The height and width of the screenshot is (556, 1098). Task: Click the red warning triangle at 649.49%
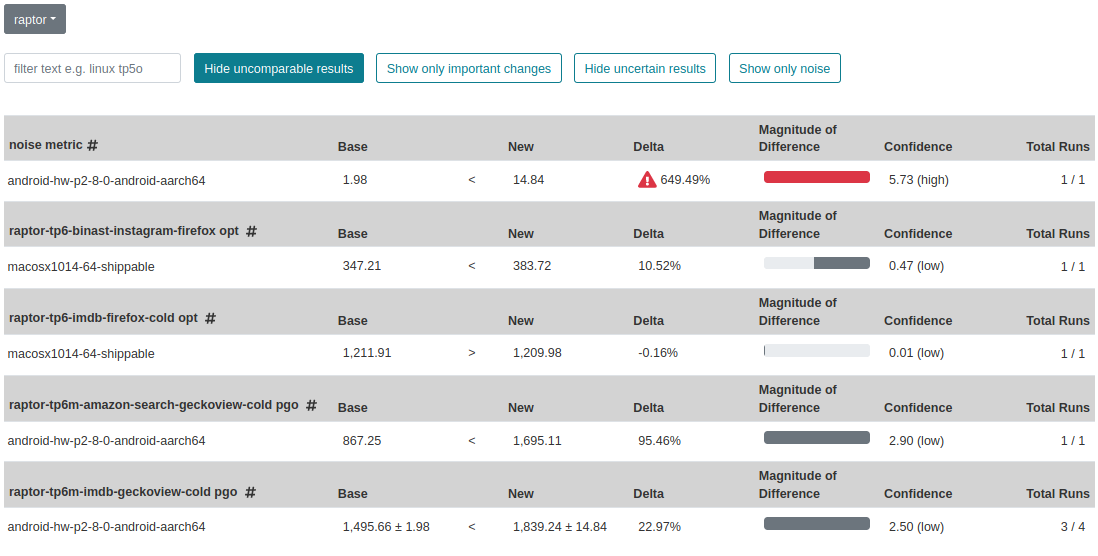pyautogui.click(x=647, y=180)
